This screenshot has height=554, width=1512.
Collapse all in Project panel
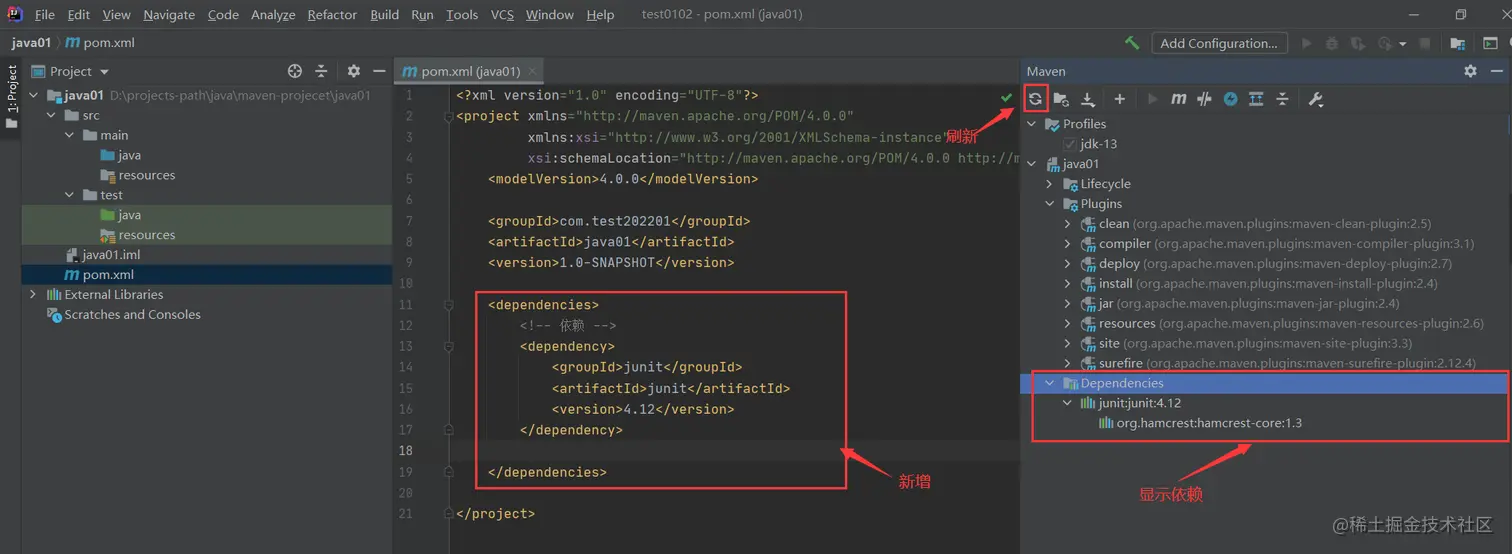tap(321, 71)
